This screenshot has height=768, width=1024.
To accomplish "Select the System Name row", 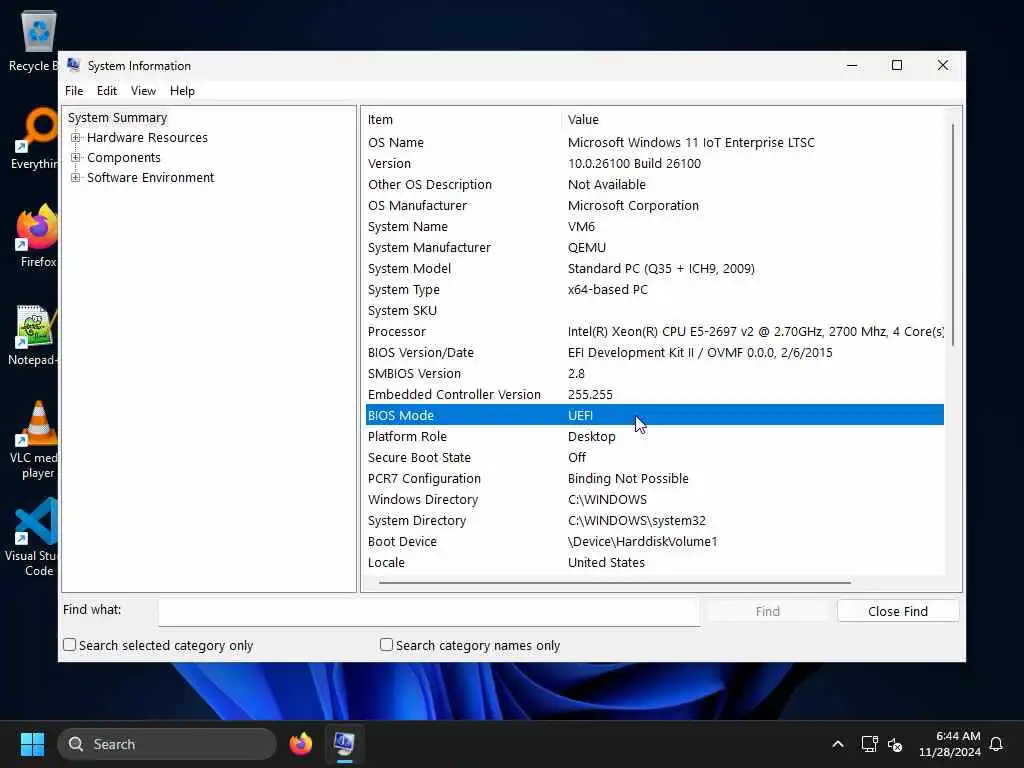I will tap(655, 227).
